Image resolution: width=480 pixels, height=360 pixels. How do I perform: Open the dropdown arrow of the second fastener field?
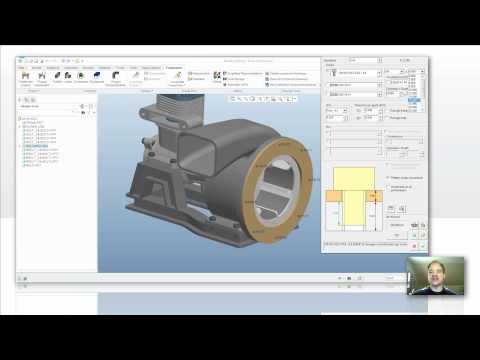379,85
